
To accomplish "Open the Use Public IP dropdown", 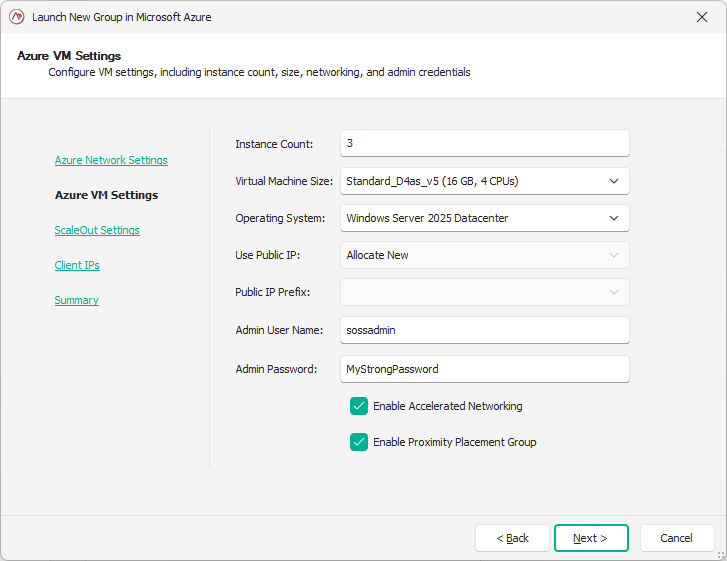I will [485, 255].
